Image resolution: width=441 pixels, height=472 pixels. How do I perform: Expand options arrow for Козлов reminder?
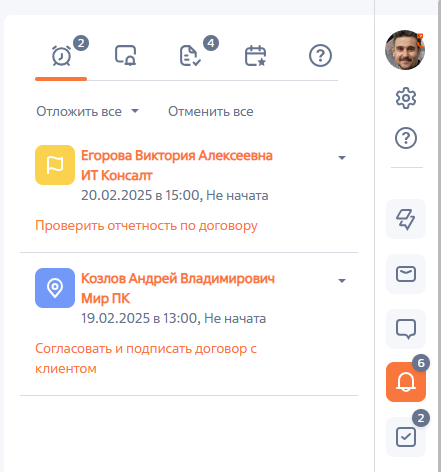342,280
